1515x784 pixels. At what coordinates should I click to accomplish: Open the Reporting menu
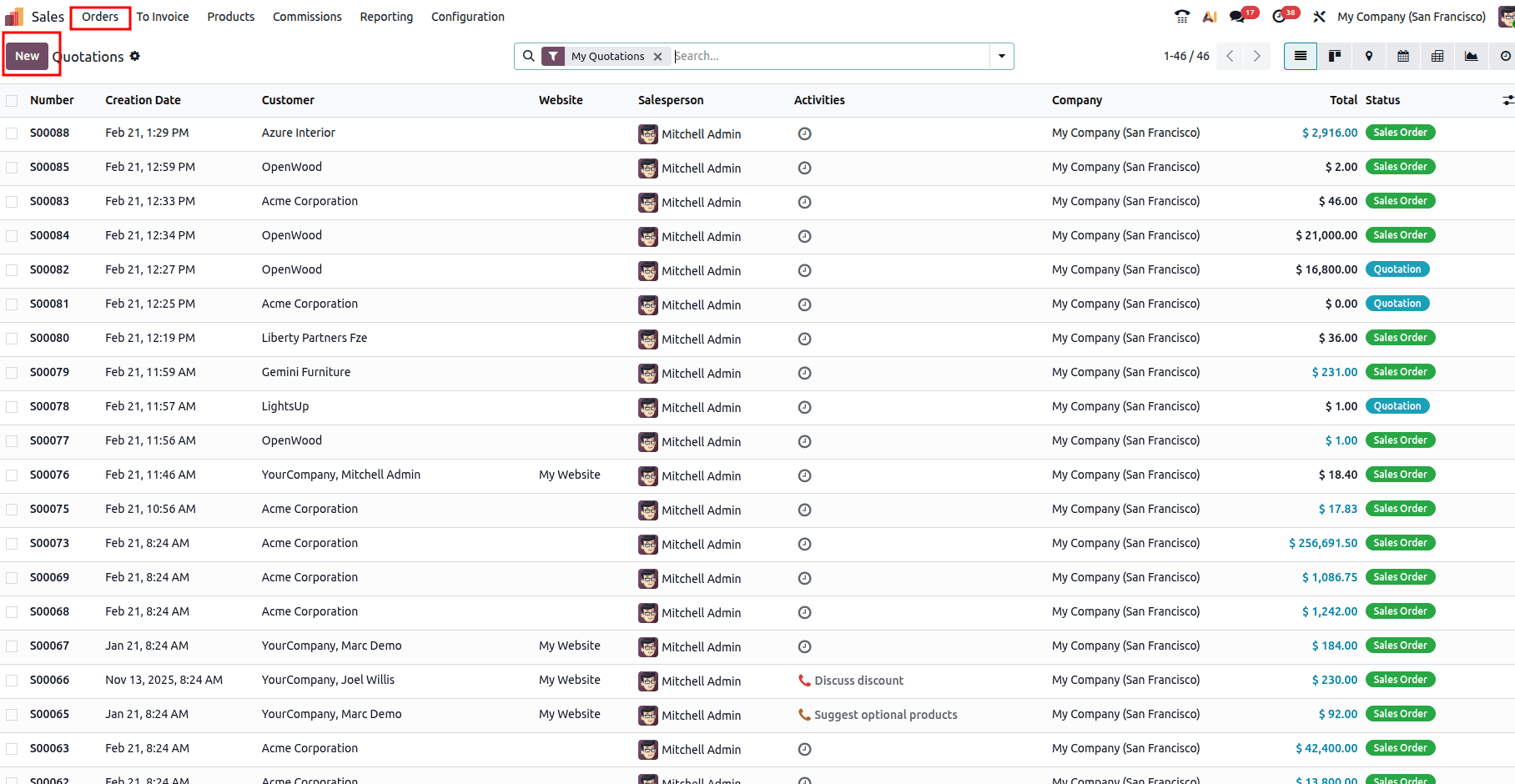coord(386,17)
